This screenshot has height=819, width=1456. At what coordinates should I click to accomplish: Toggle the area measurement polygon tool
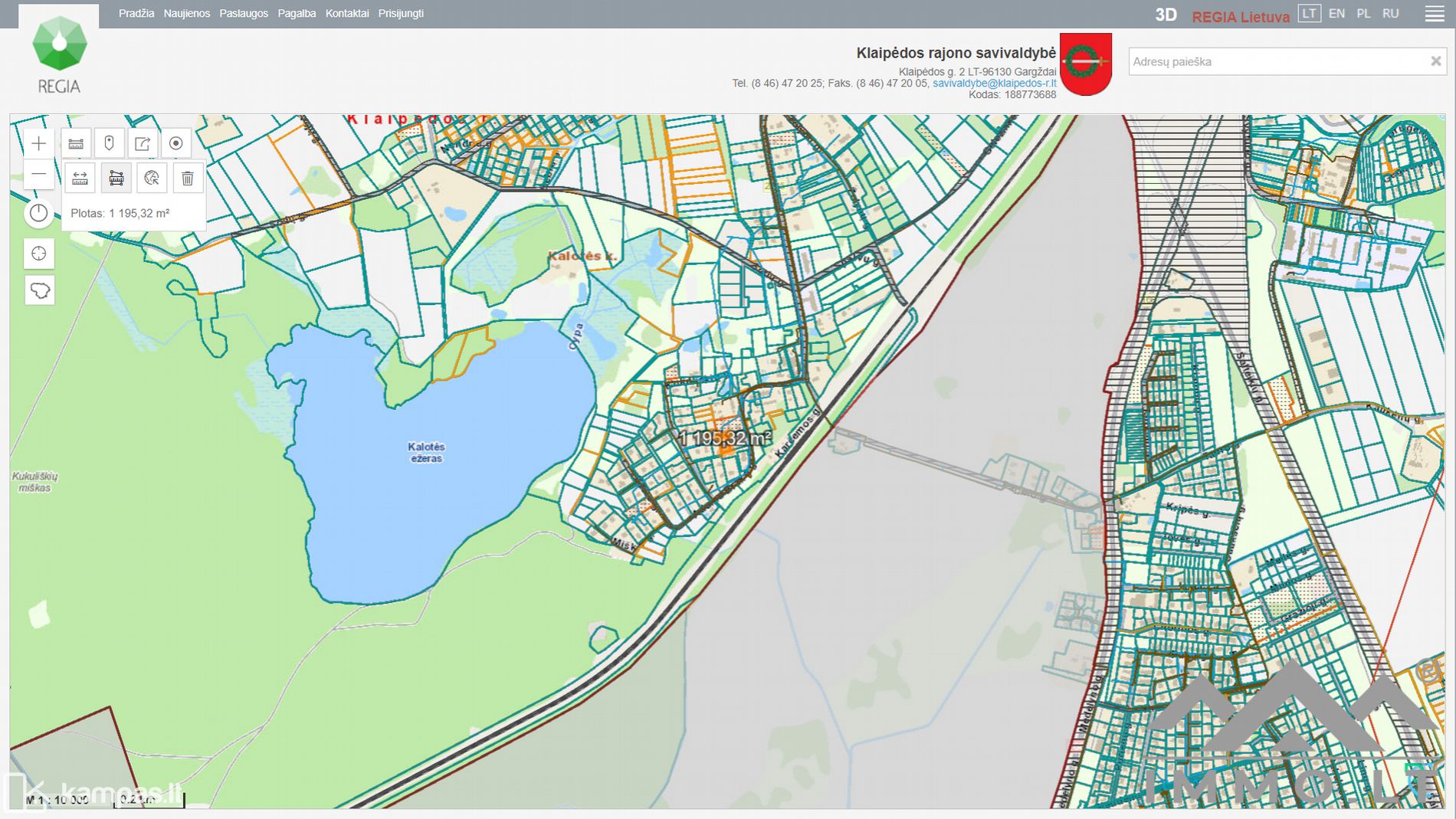(x=116, y=179)
